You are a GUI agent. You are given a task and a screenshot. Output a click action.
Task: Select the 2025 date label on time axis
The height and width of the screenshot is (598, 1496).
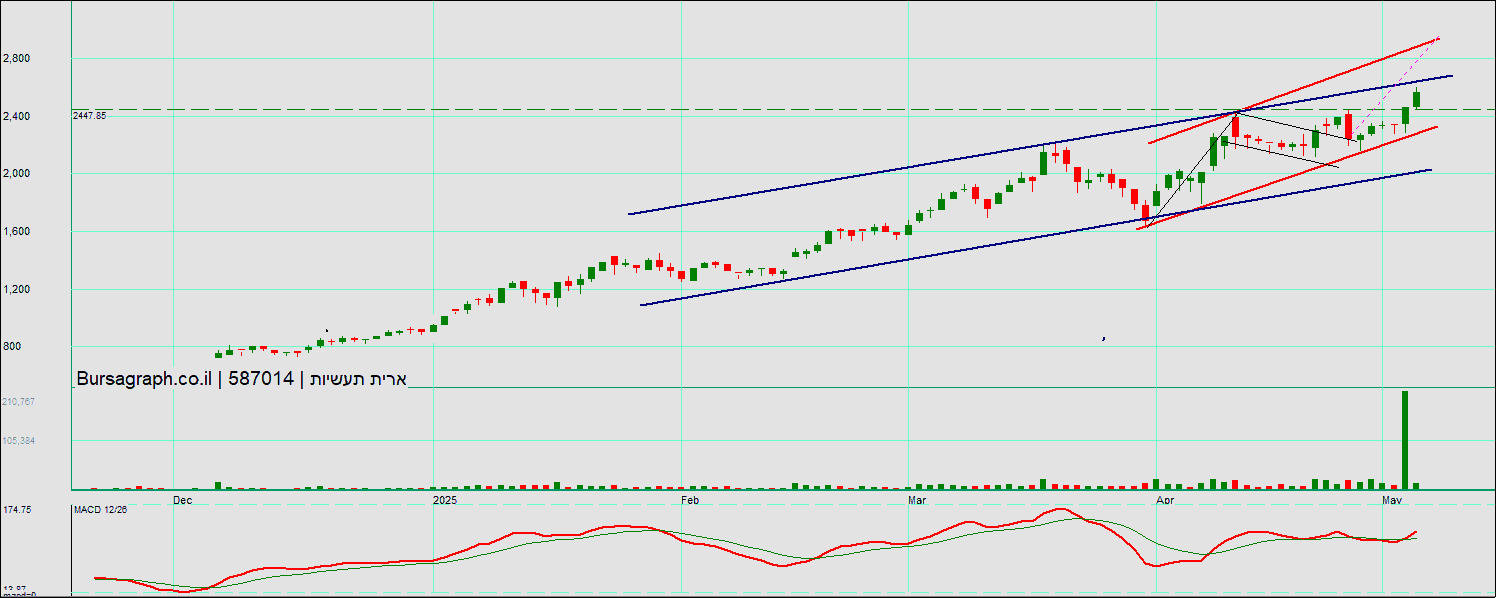tap(445, 498)
